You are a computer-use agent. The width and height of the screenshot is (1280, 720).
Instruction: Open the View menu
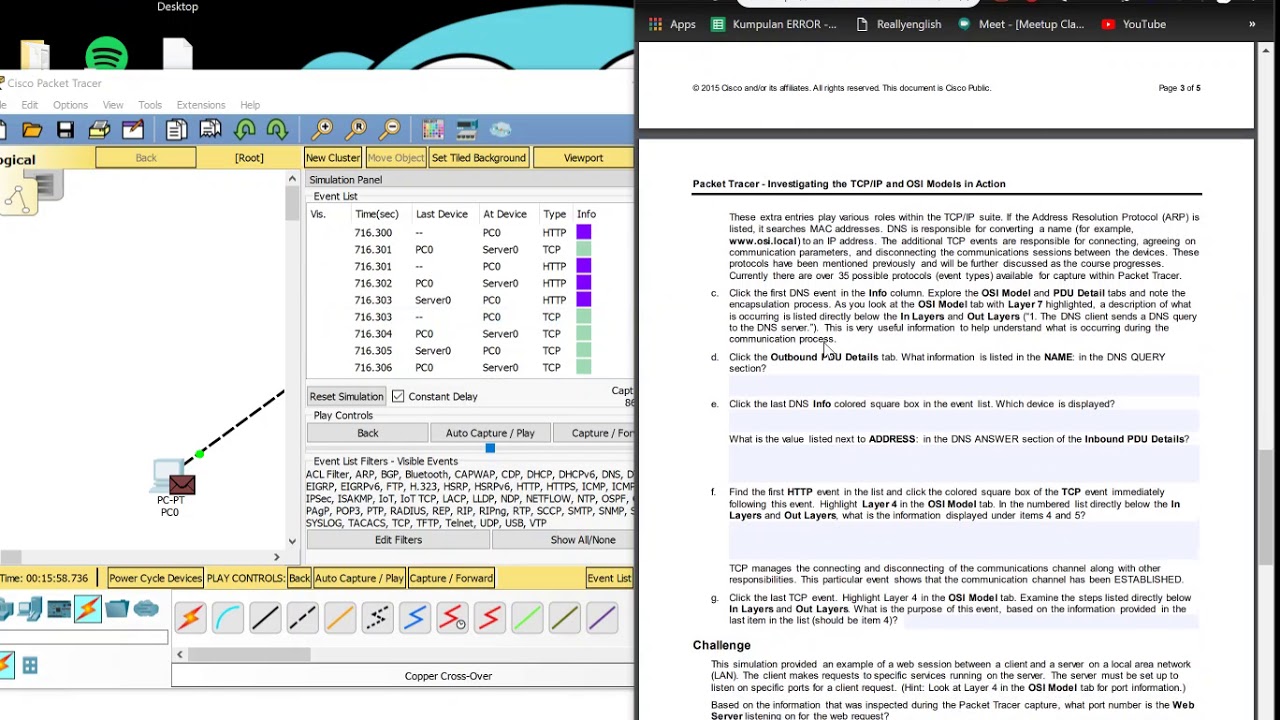(113, 105)
